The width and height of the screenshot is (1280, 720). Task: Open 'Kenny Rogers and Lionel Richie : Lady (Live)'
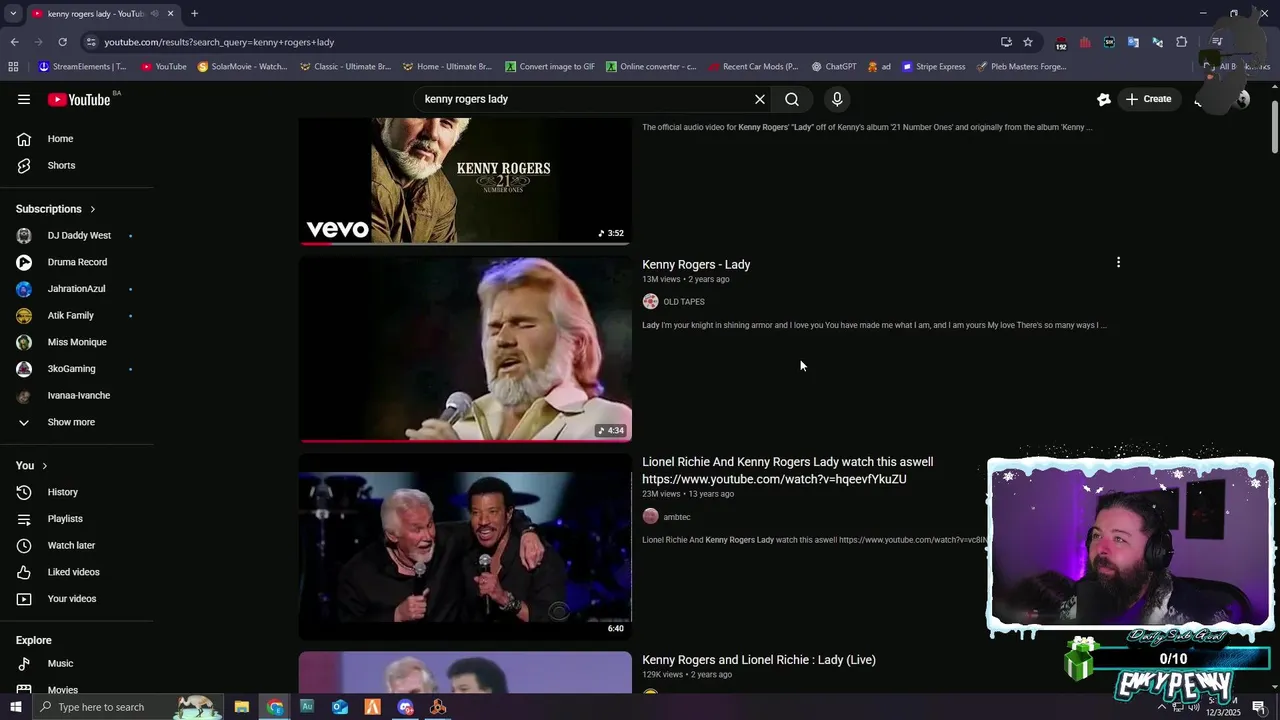click(x=759, y=660)
